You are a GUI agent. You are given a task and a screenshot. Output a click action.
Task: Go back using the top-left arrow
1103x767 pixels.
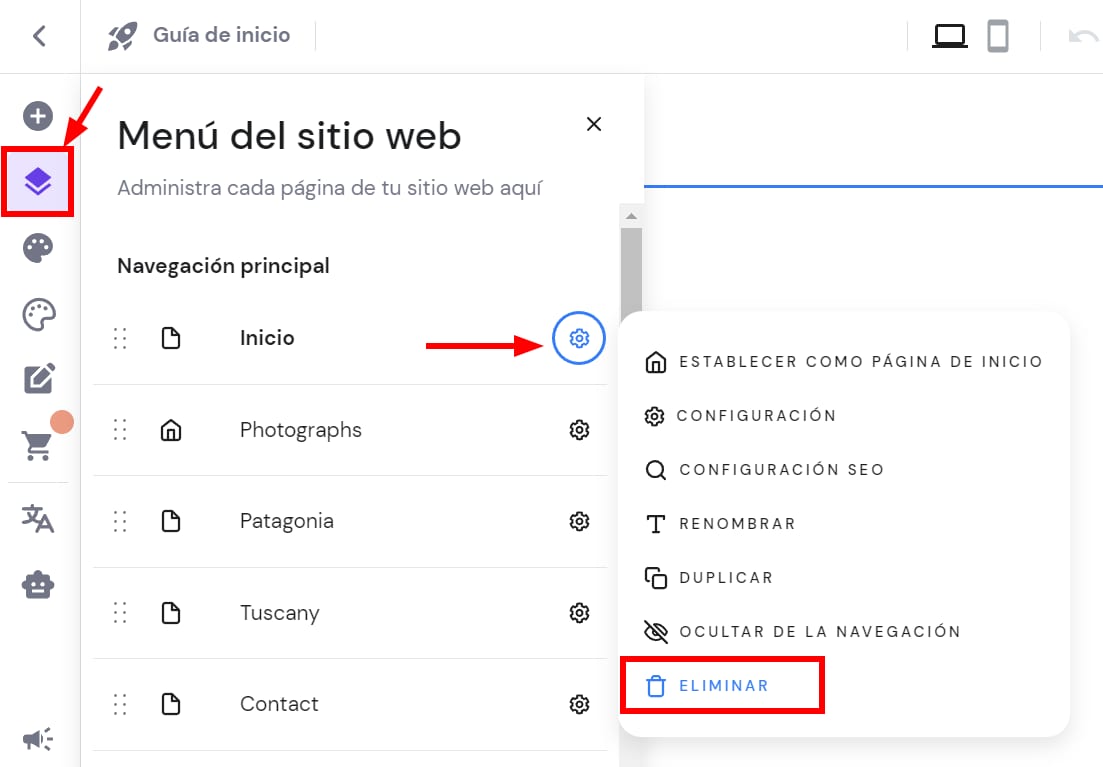[39, 36]
